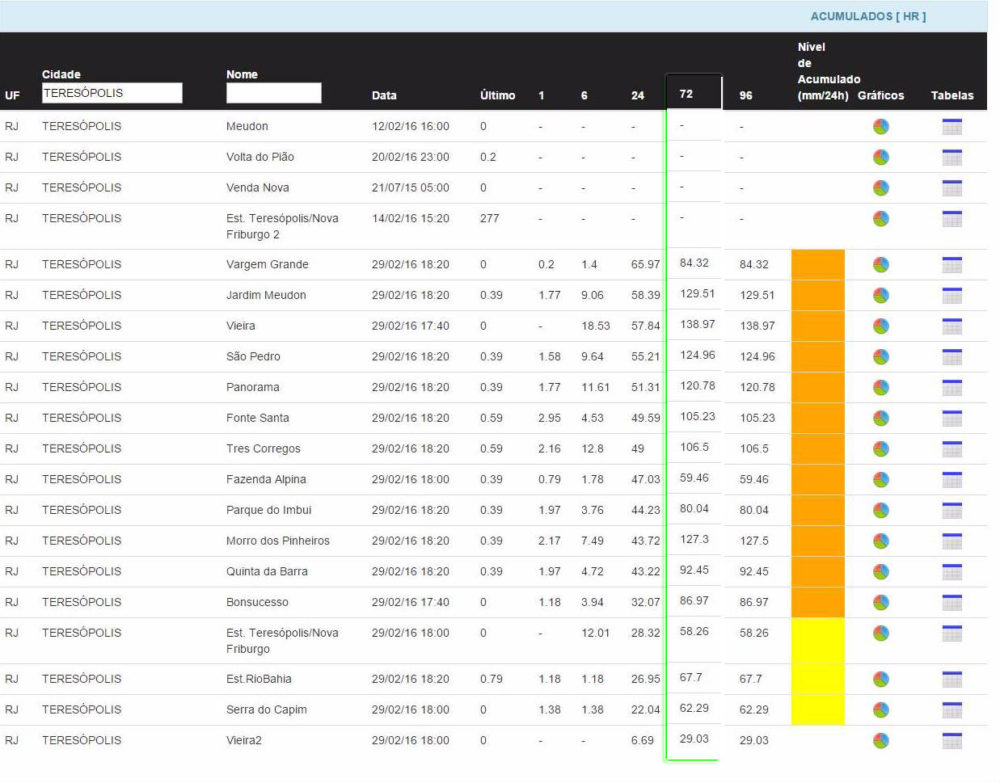Click the yellow level cell for Est.RioBahia
This screenshot has height=783, width=1000.
coord(817,679)
